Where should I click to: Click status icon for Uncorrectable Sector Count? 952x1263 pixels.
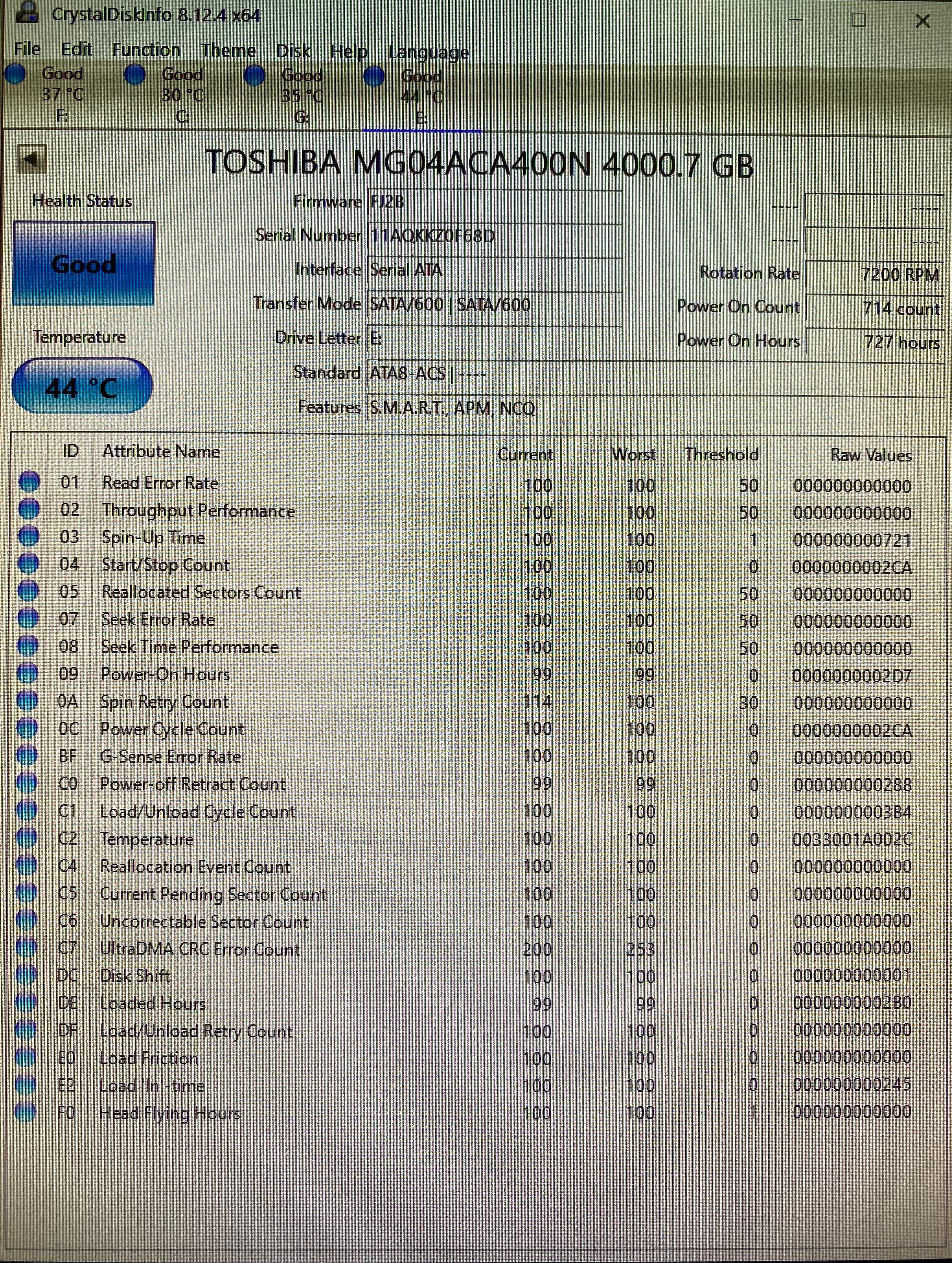point(26,920)
